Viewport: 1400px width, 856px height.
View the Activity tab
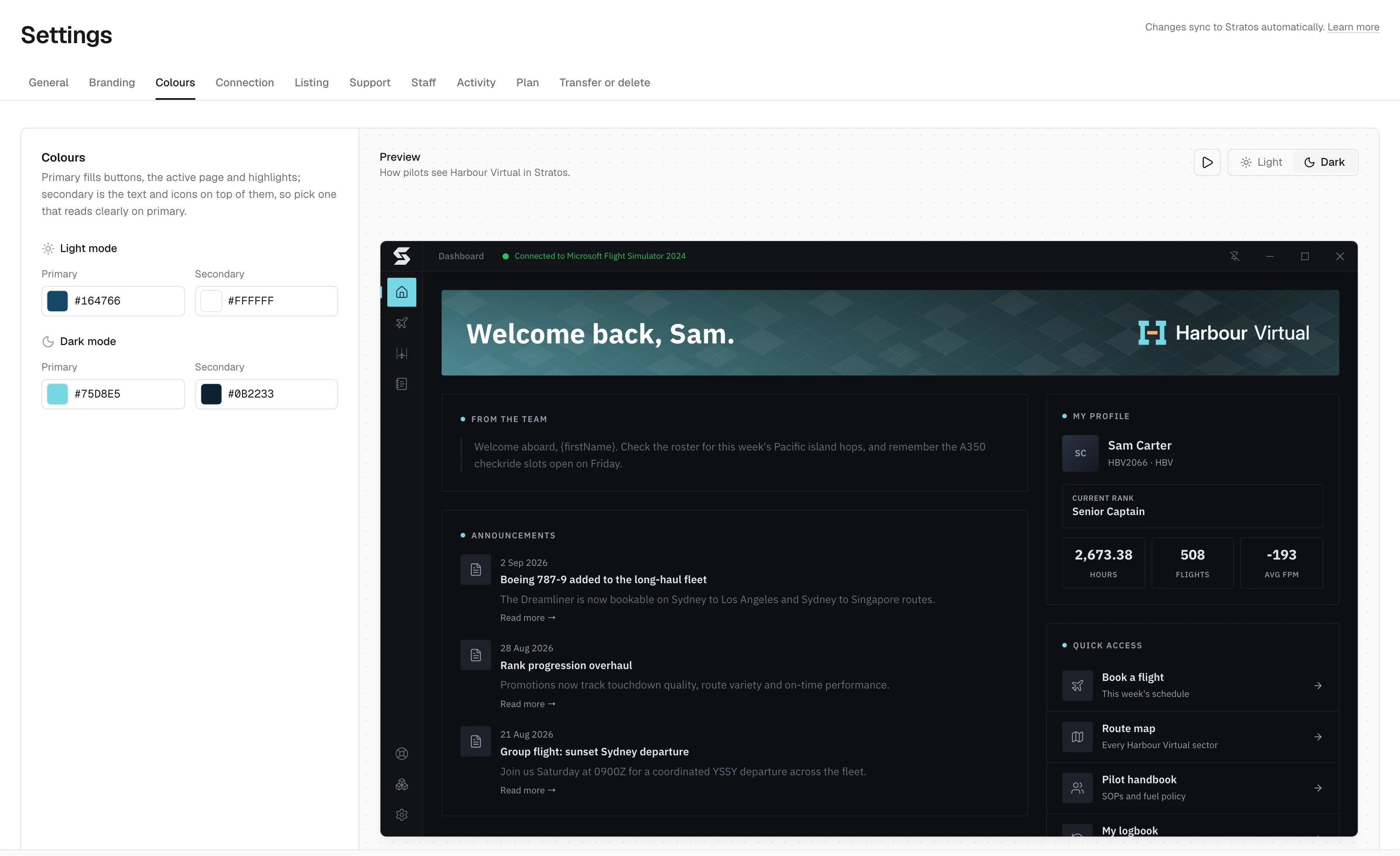[x=476, y=82]
